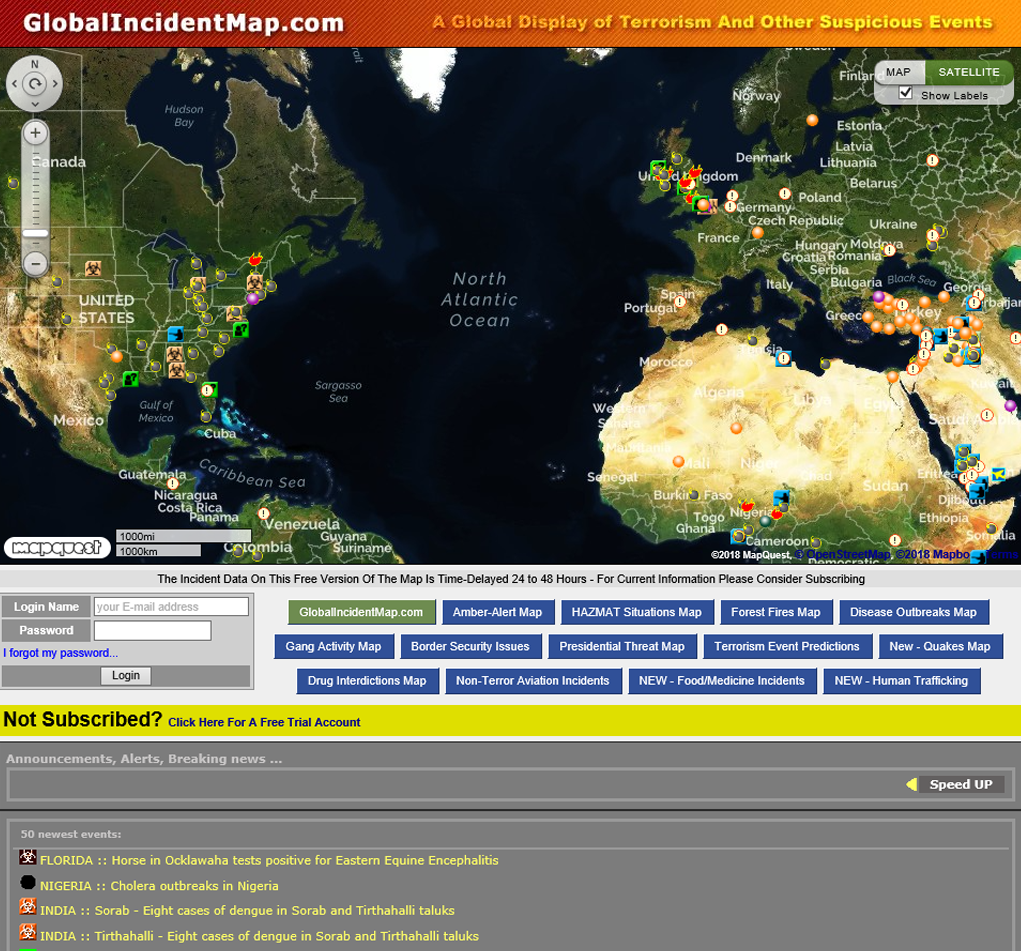The height and width of the screenshot is (951, 1021).
Task: Click the Speed UP ticker button
Action: 961,784
